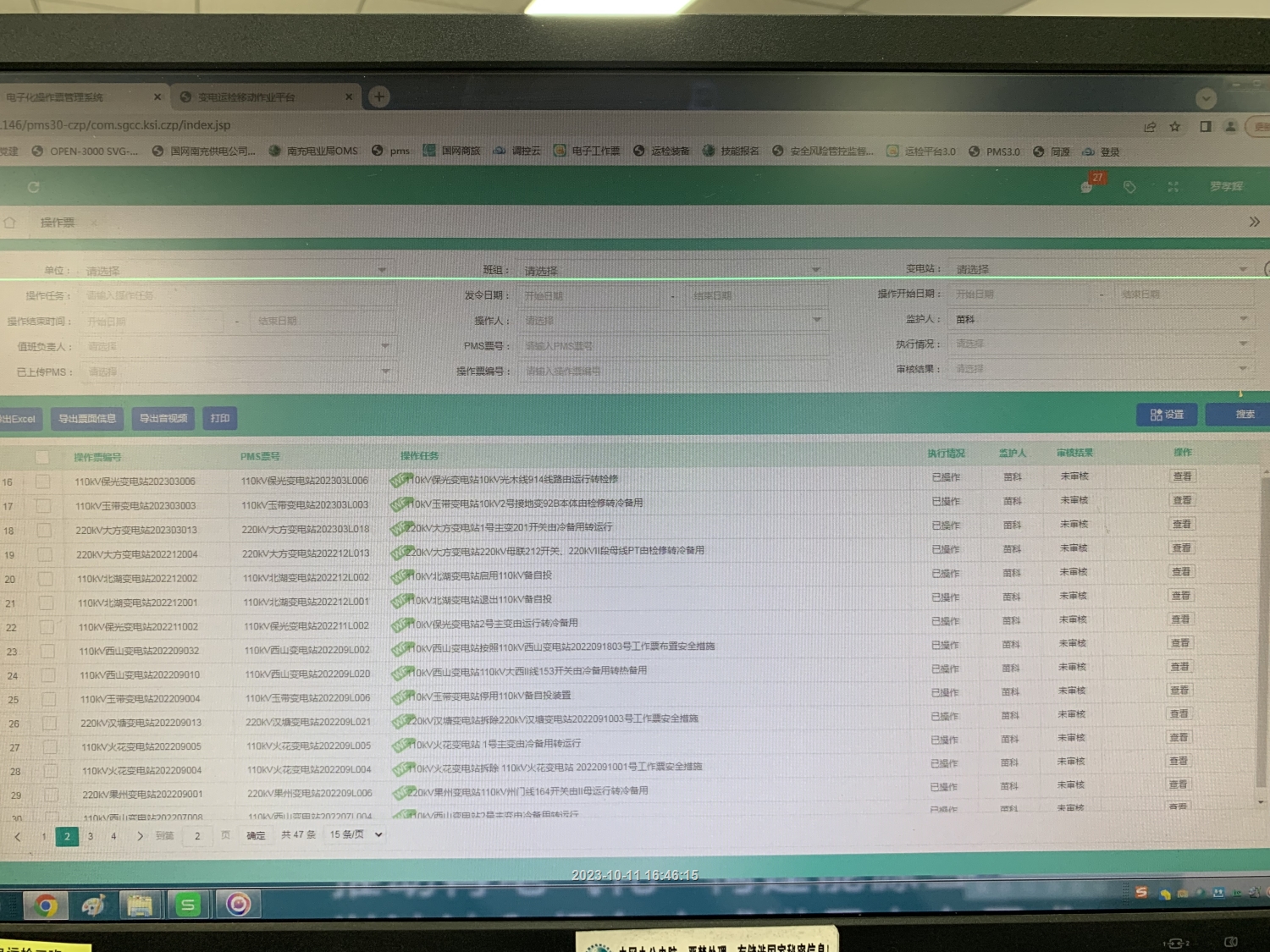1270x952 pixels.
Task: Launch Chrome from the taskbar
Action: coord(47,906)
